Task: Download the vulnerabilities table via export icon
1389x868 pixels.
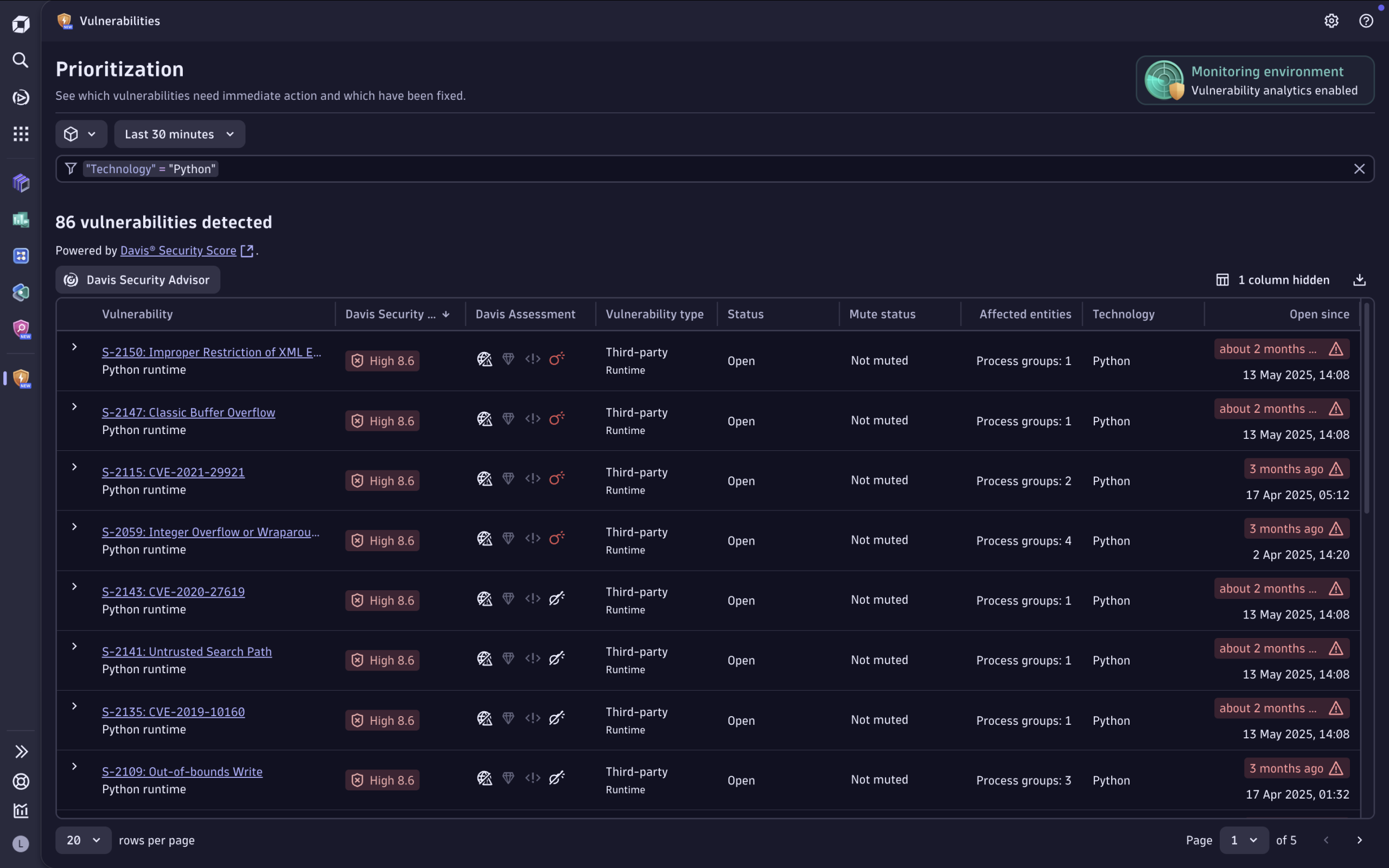Action: pos(1360,279)
